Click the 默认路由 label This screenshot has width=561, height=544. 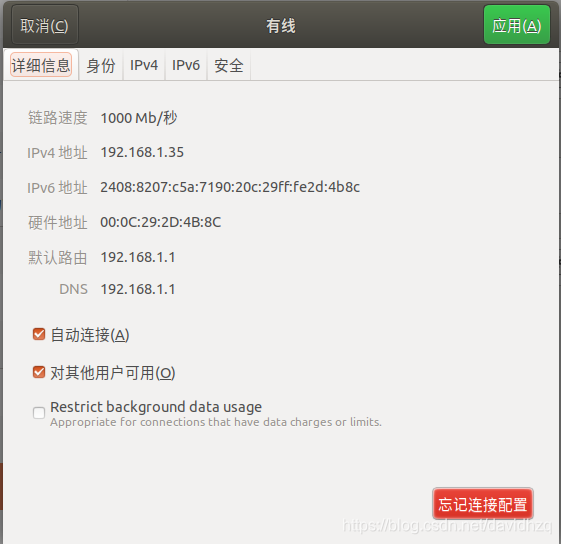pos(58,258)
